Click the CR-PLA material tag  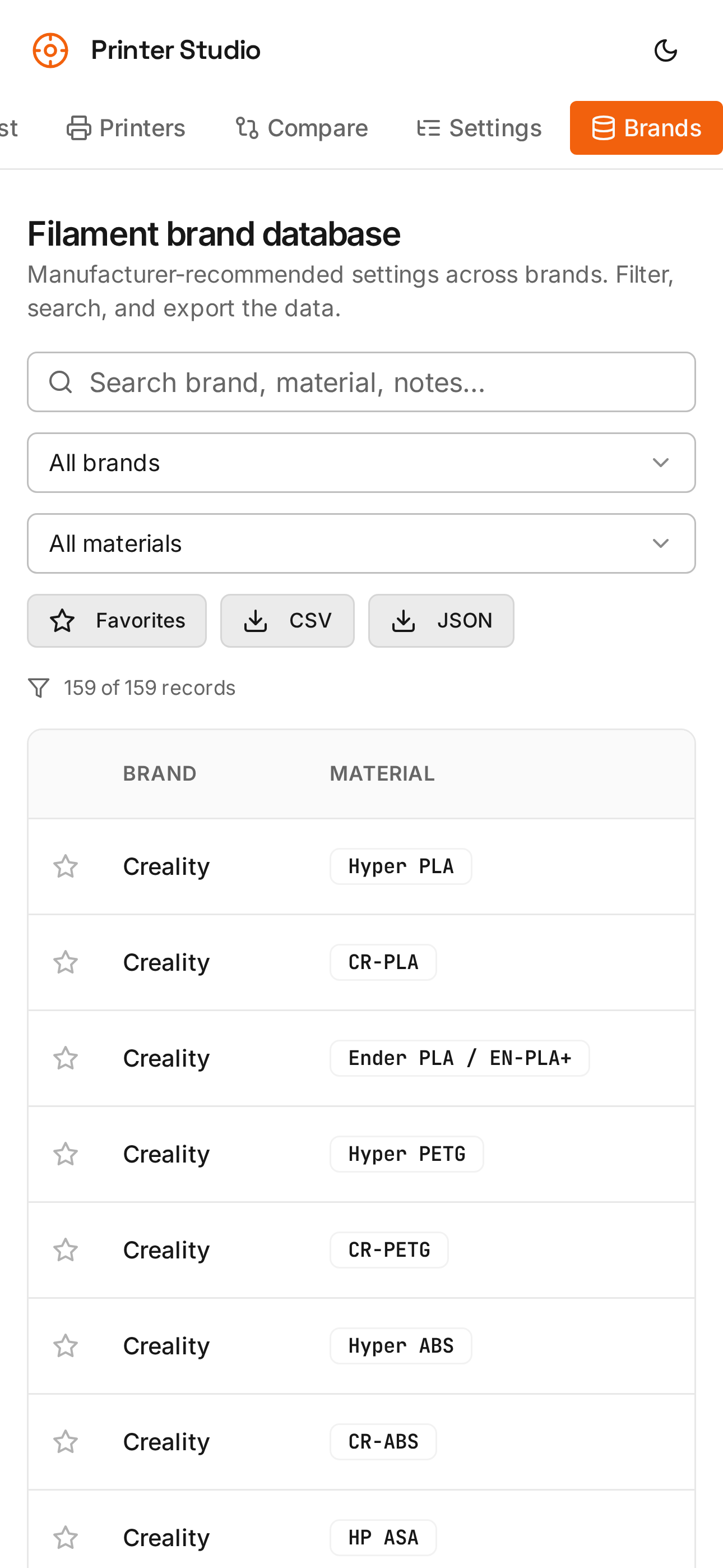tap(383, 962)
